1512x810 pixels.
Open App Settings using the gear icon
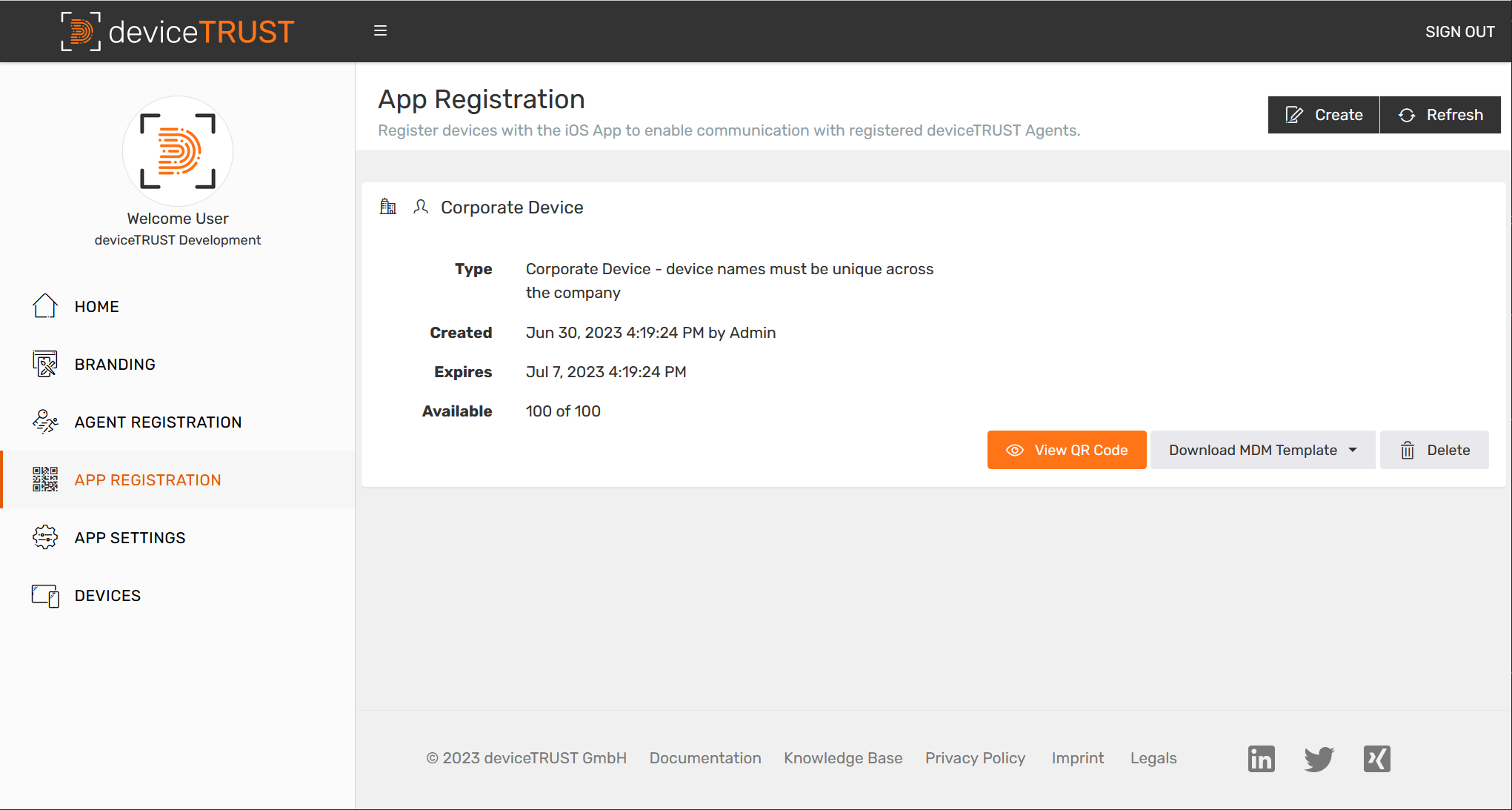[x=44, y=537]
